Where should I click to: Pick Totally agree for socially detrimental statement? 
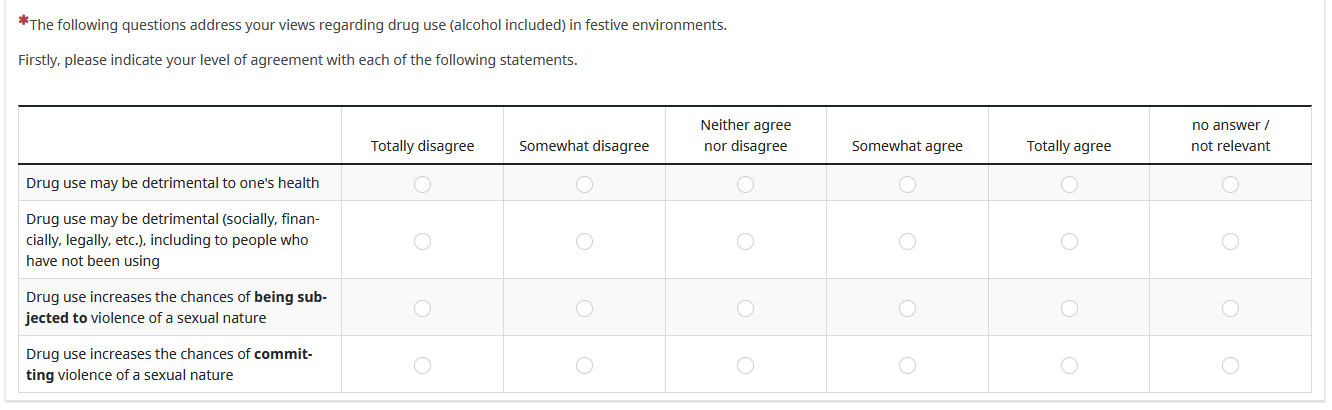1069,241
